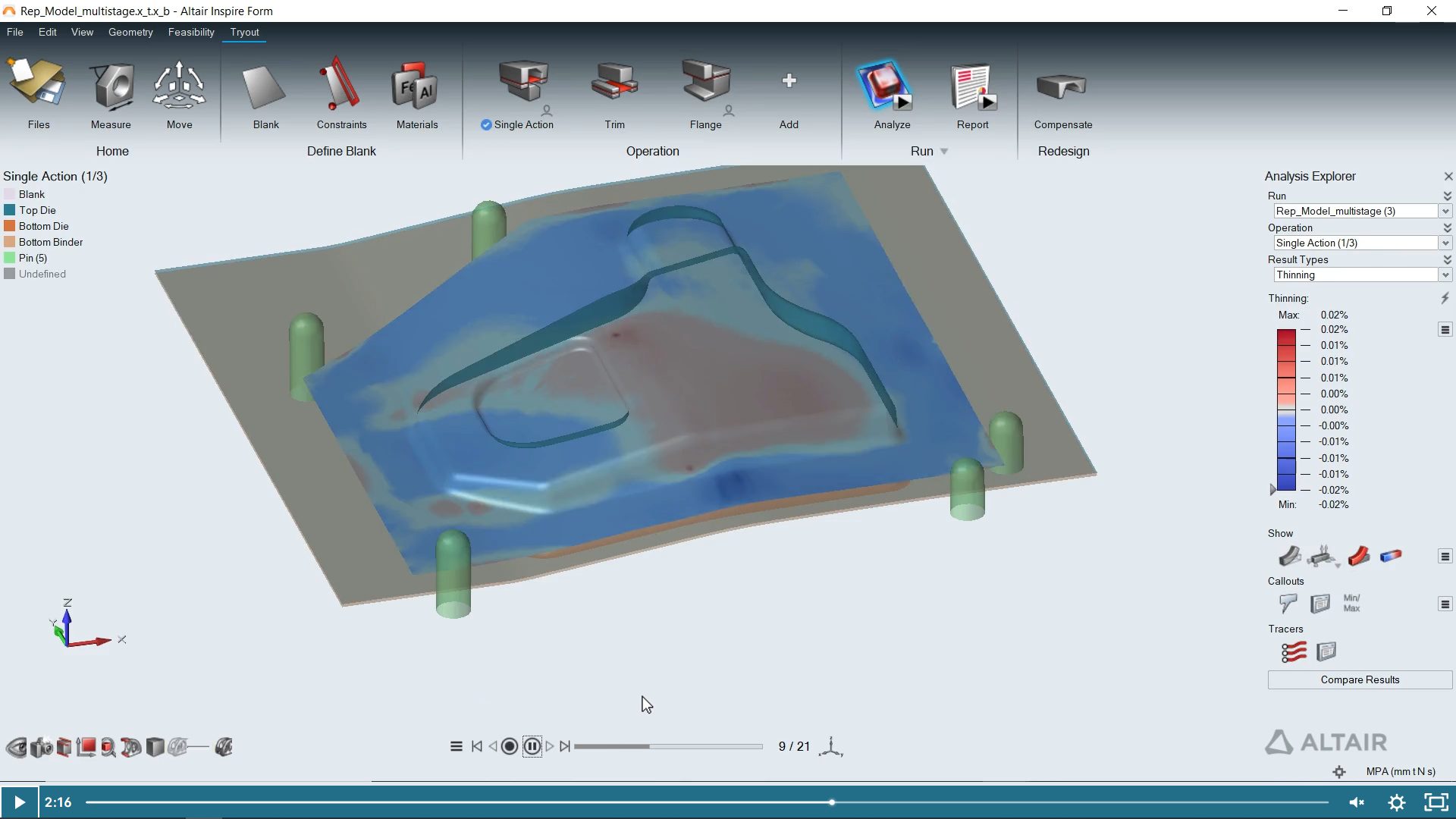Screen dimensions: 1456x819
Task: Toggle the Min/Max callouts display
Action: (x=1351, y=603)
